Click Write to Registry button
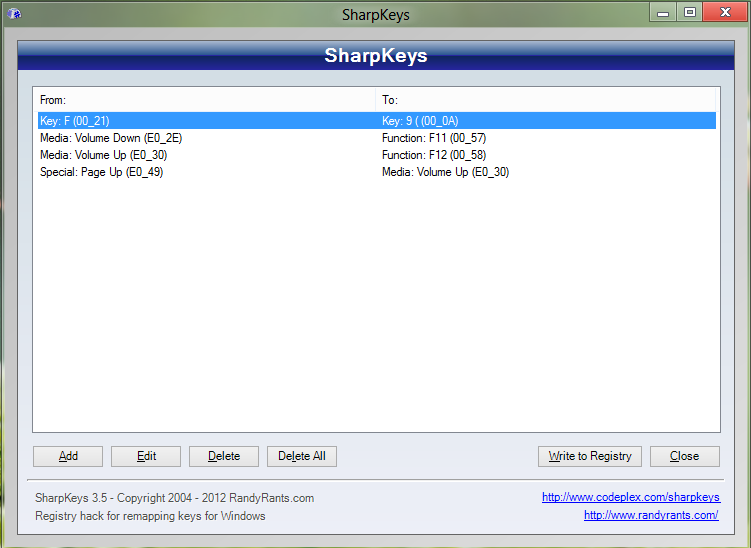The width and height of the screenshot is (751, 548). 590,456
